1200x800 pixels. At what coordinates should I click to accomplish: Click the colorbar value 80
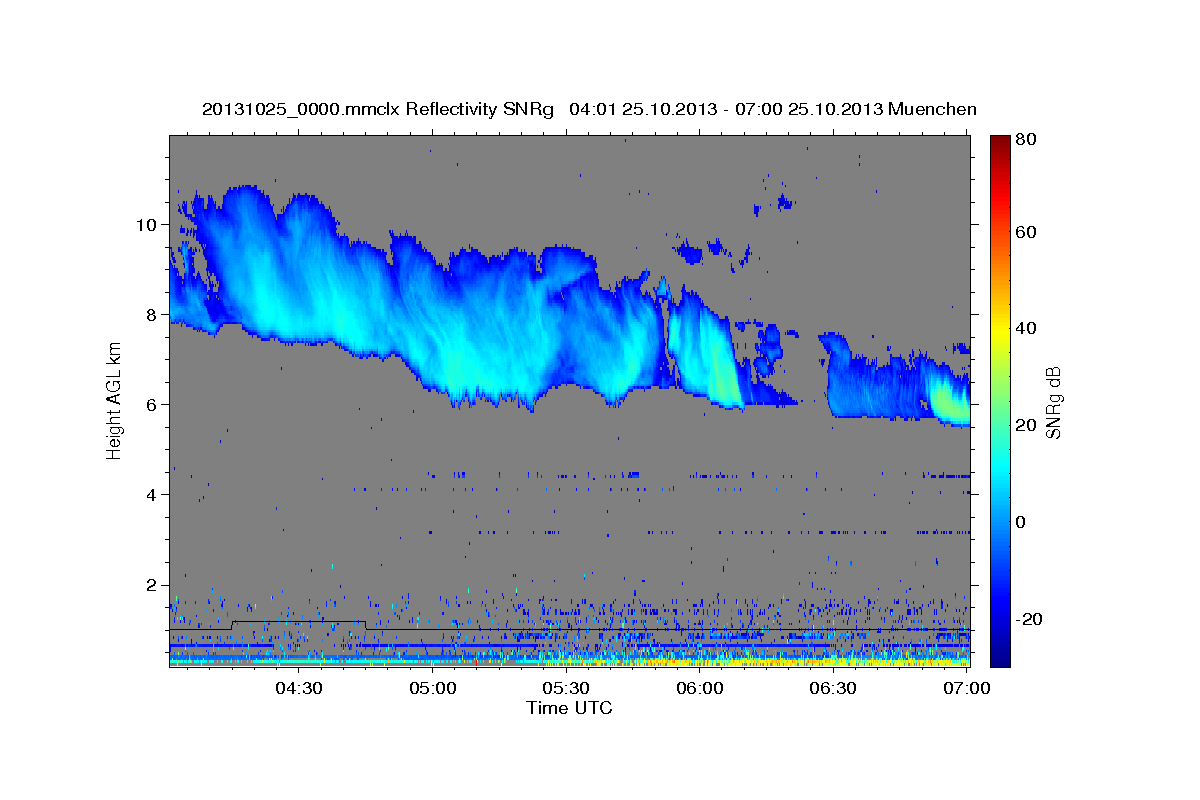pyautogui.click(x=1025, y=139)
